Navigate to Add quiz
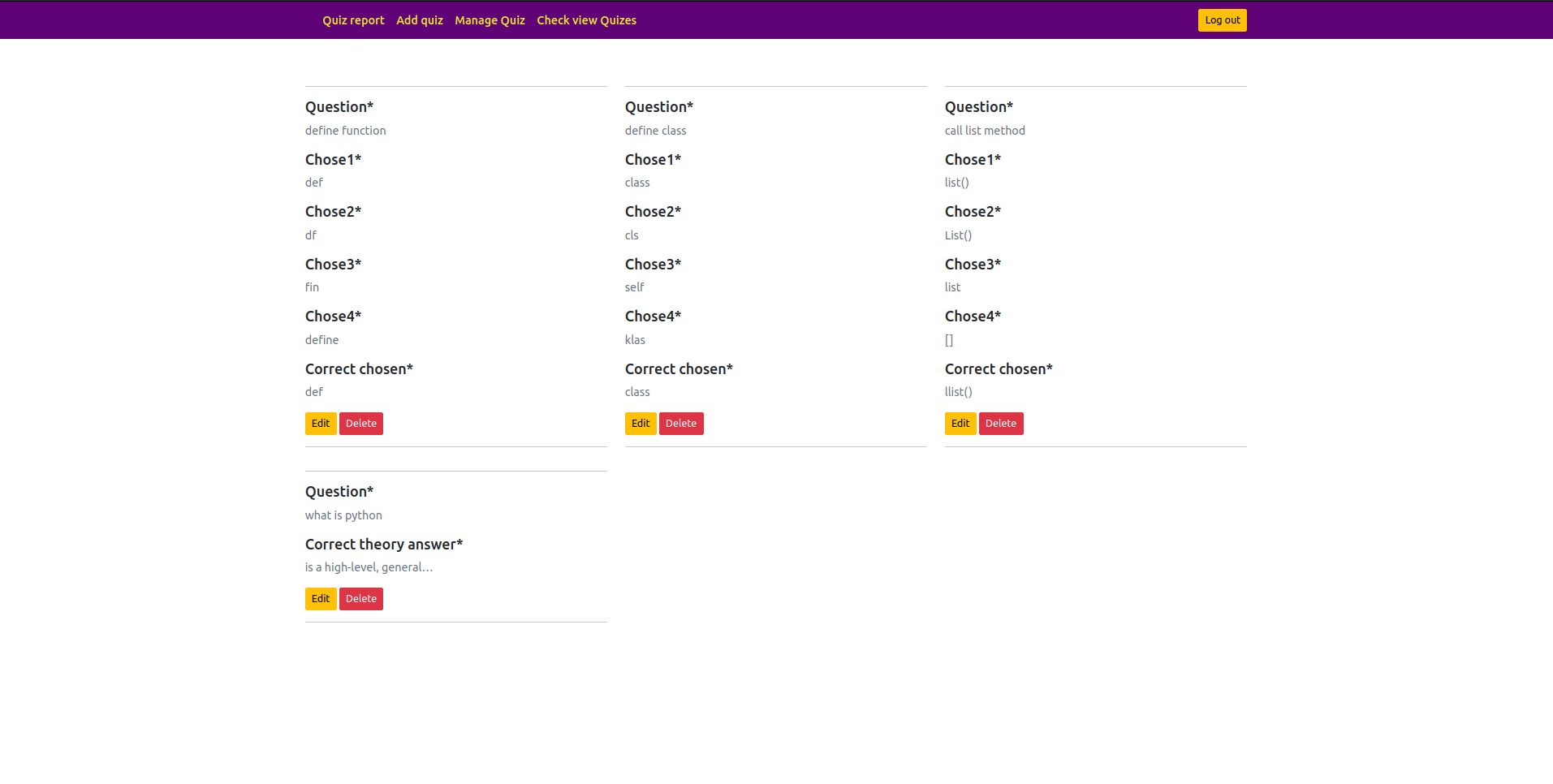Image resolution: width=1553 pixels, height=784 pixels. click(x=420, y=19)
